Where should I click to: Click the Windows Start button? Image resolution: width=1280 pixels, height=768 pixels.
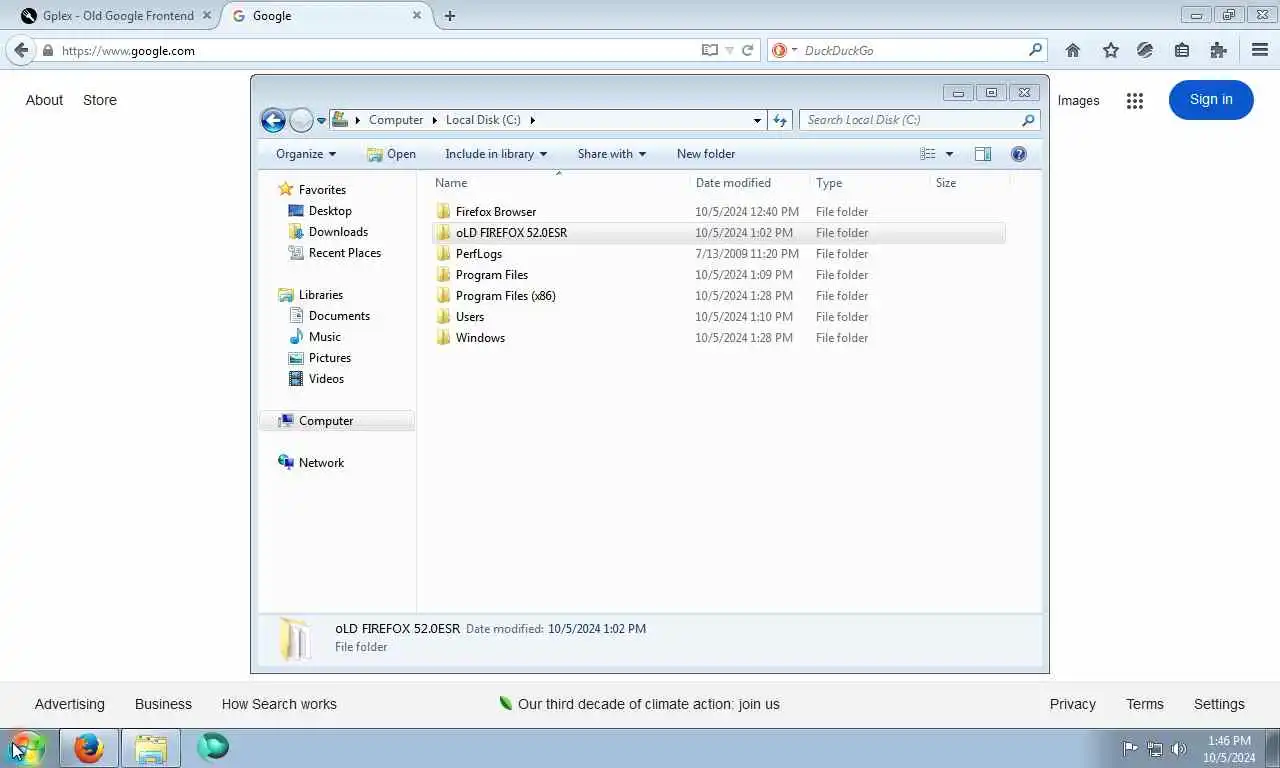tap(27, 748)
